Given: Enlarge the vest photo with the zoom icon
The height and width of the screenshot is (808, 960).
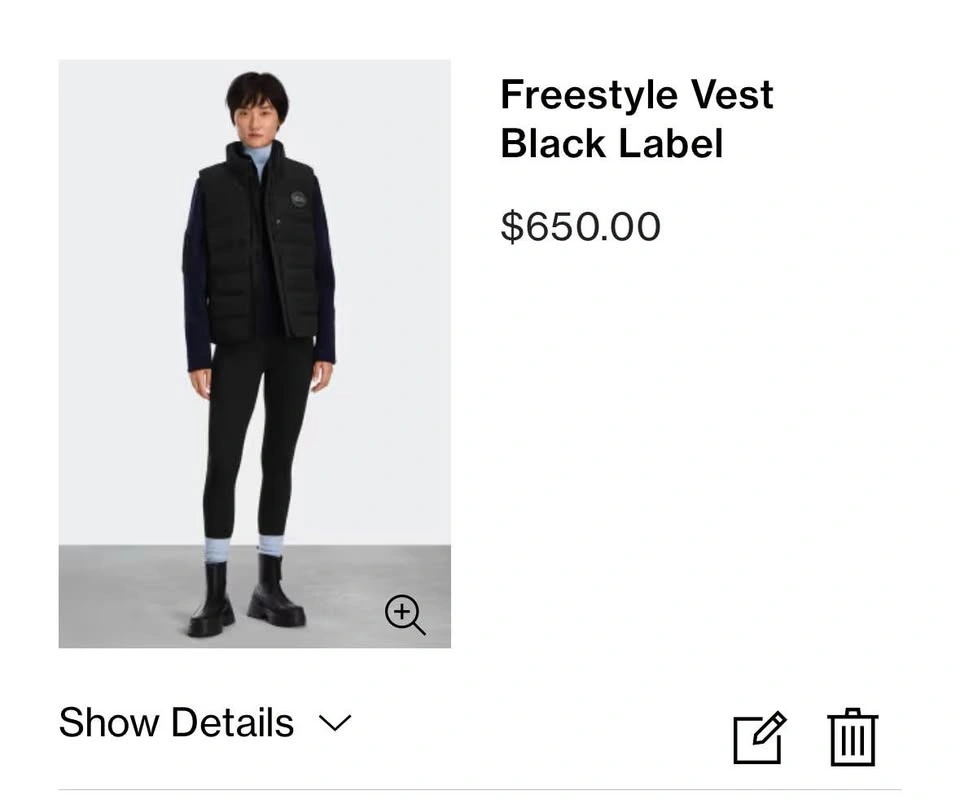Looking at the screenshot, I should tap(405, 614).
